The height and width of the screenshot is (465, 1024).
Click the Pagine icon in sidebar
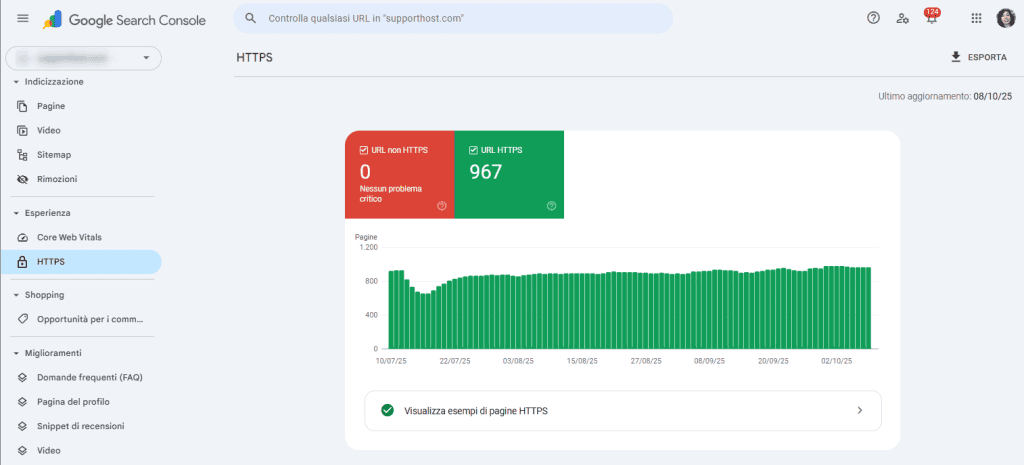click(x=23, y=106)
